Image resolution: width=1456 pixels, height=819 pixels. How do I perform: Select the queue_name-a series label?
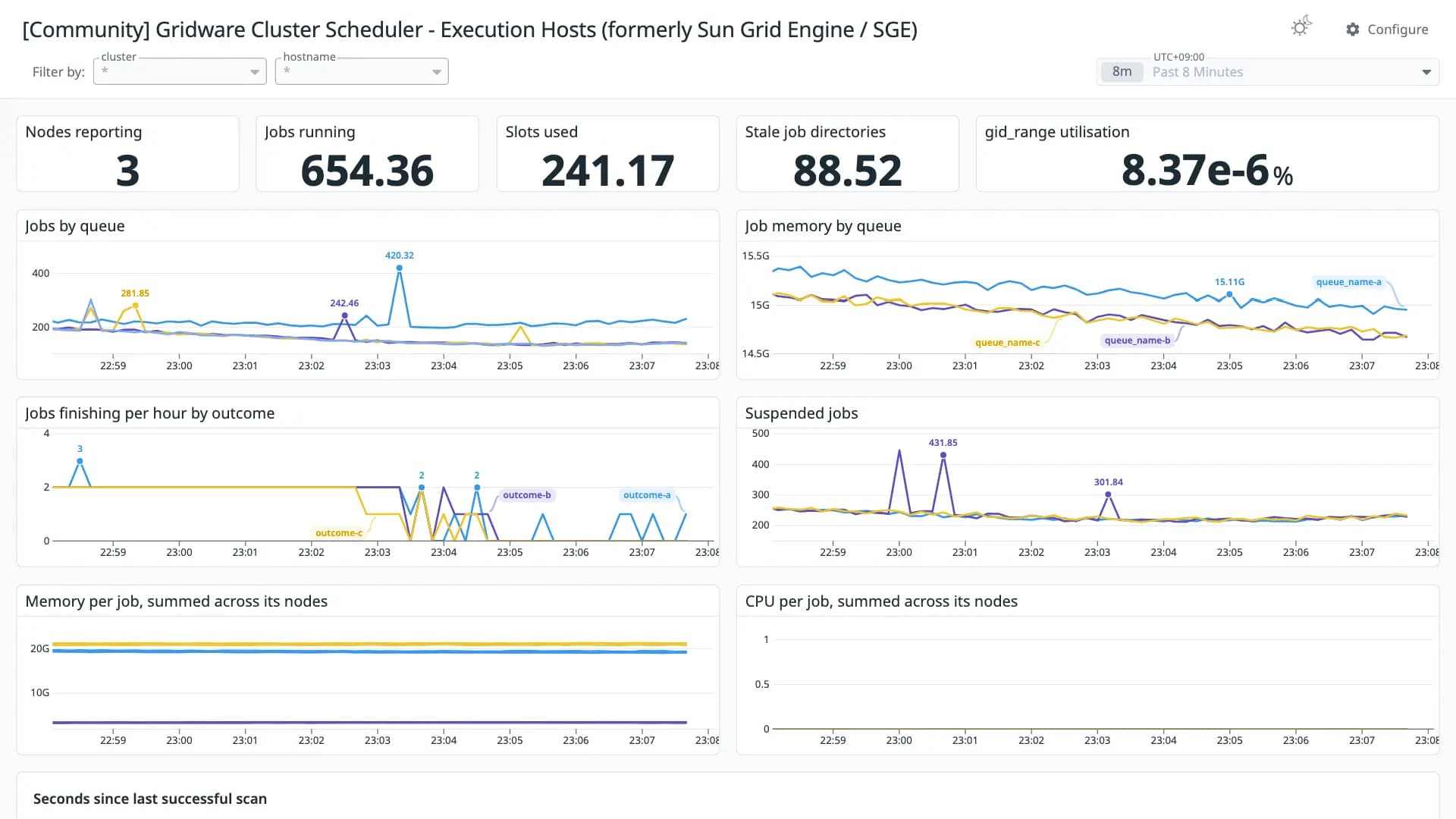[x=1348, y=282]
